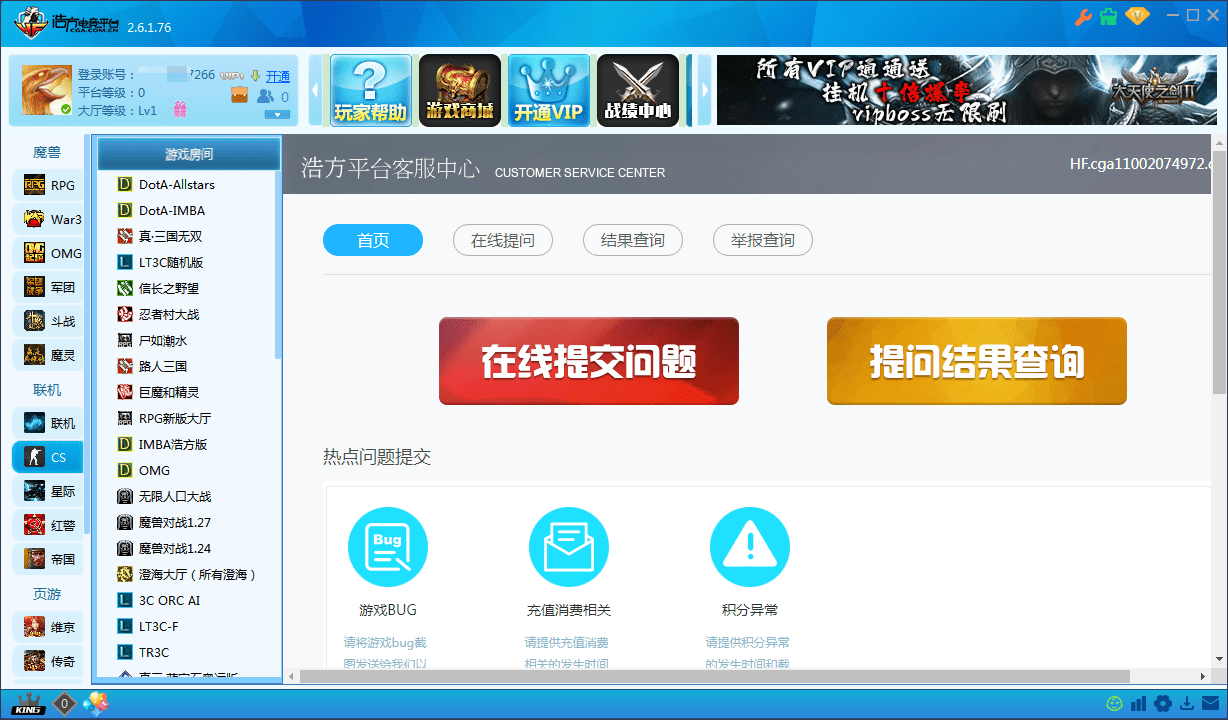Switch to the 在线提问 tab

click(x=503, y=240)
